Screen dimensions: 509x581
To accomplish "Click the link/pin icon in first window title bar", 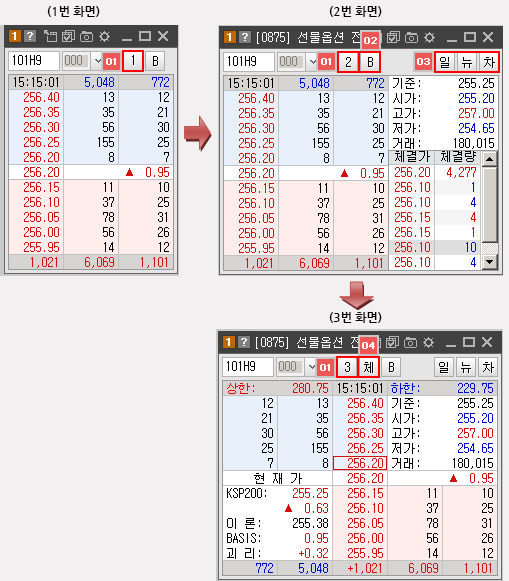I will click(50, 36).
